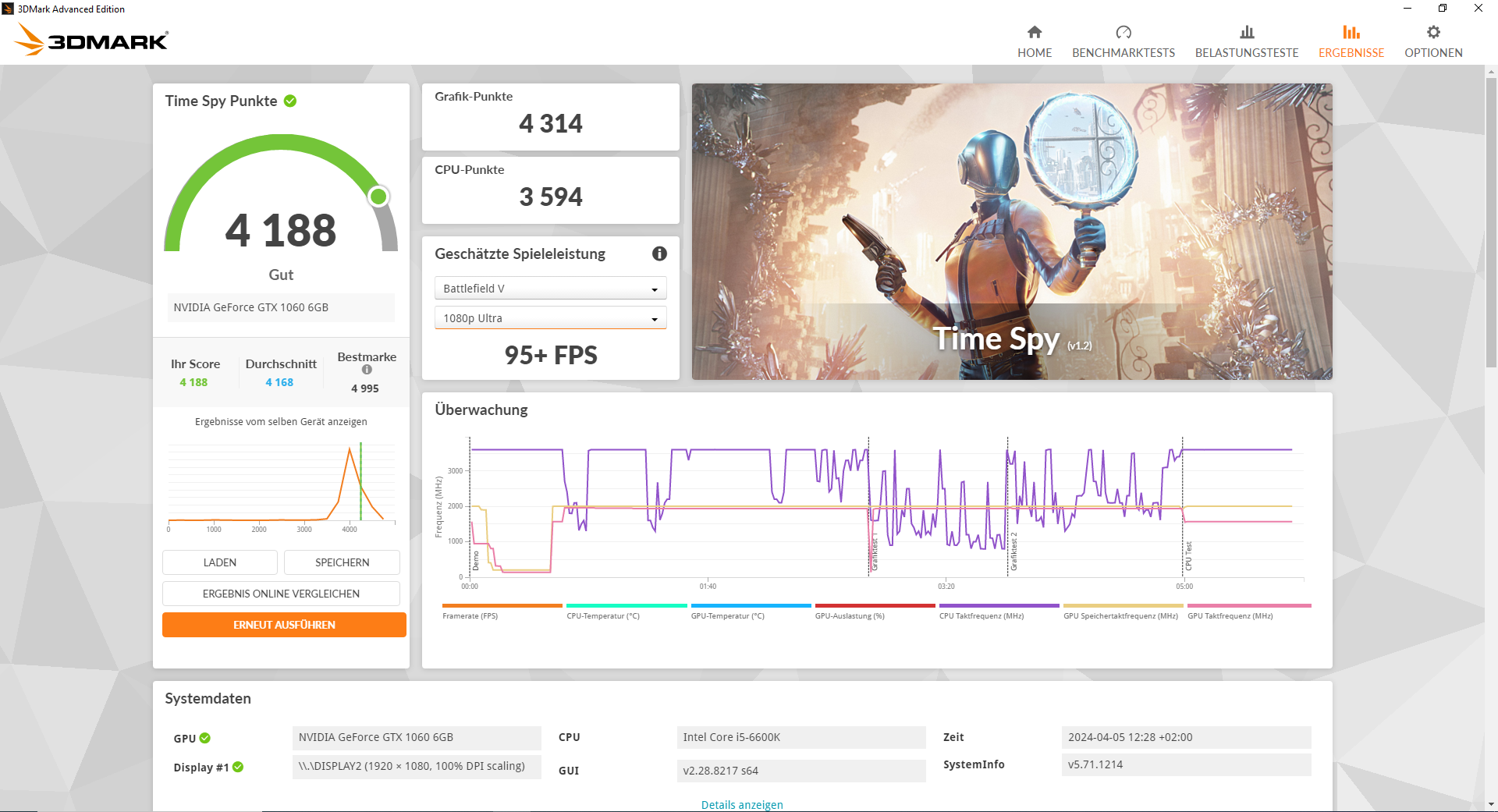Screen dimensions: 1498x812
Task: Open Optionen via the gear icon
Action: pos(1433,32)
